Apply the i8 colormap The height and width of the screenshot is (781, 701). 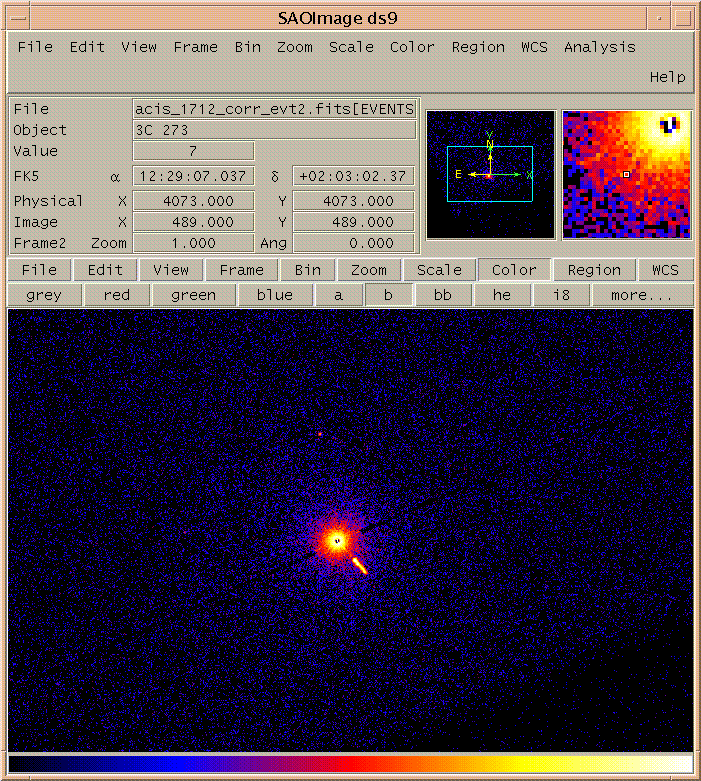(x=561, y=295)
